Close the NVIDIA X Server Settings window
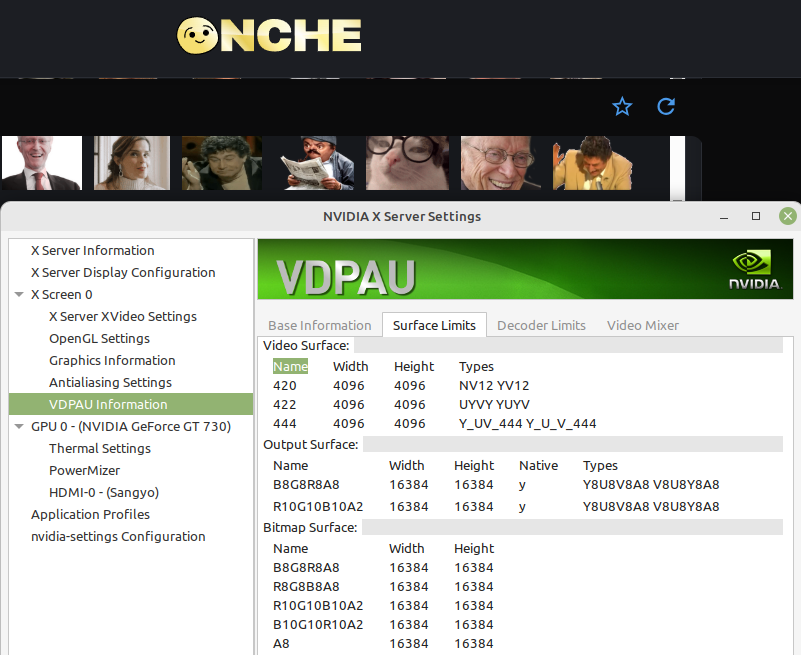The height and width of the screenshot is (655, 801). (x=788, y=216)
